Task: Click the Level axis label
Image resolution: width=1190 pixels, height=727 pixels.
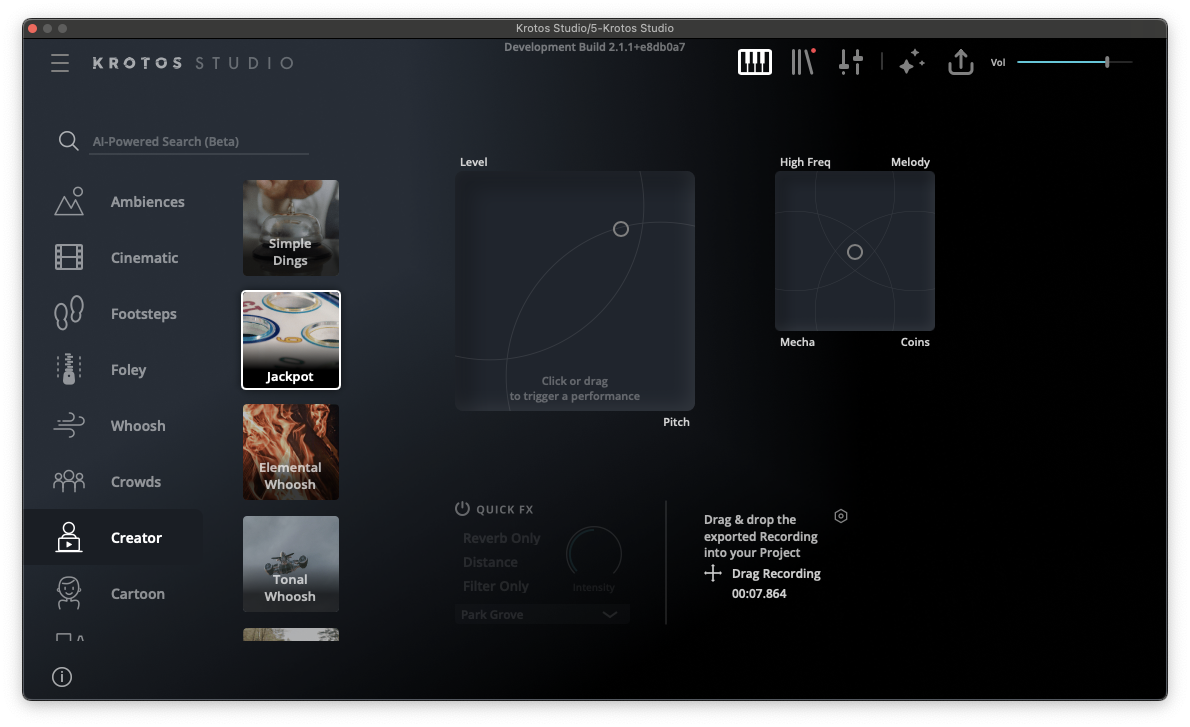Action: click(474, 162)
